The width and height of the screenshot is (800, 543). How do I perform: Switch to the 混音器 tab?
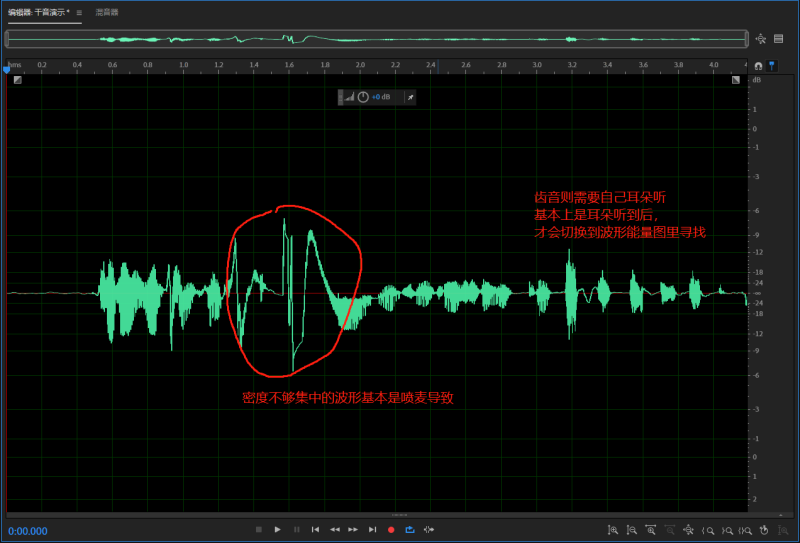pos(106,13)
